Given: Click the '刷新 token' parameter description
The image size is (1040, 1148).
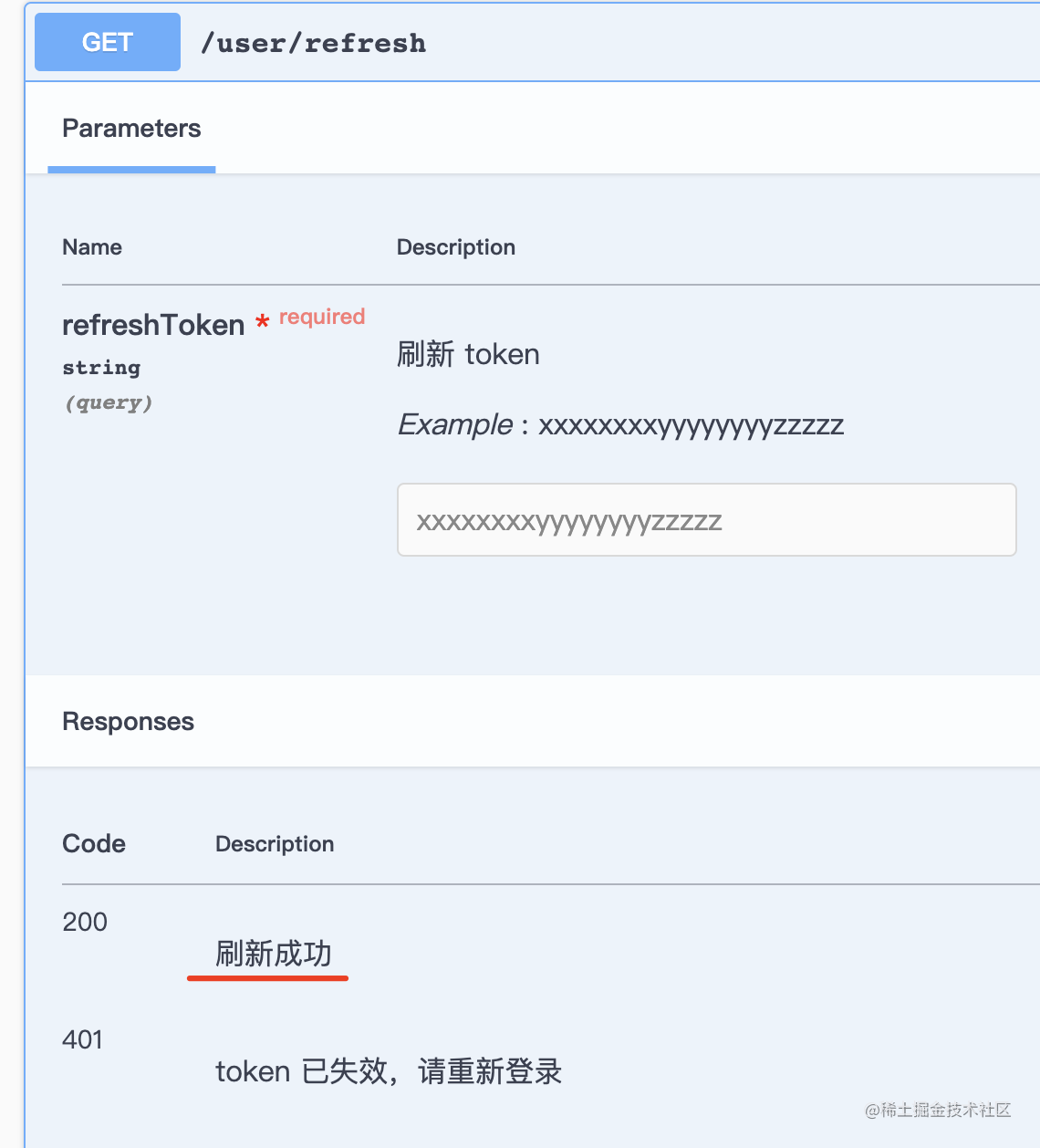Looking at the screenshot, I should 468,354.
